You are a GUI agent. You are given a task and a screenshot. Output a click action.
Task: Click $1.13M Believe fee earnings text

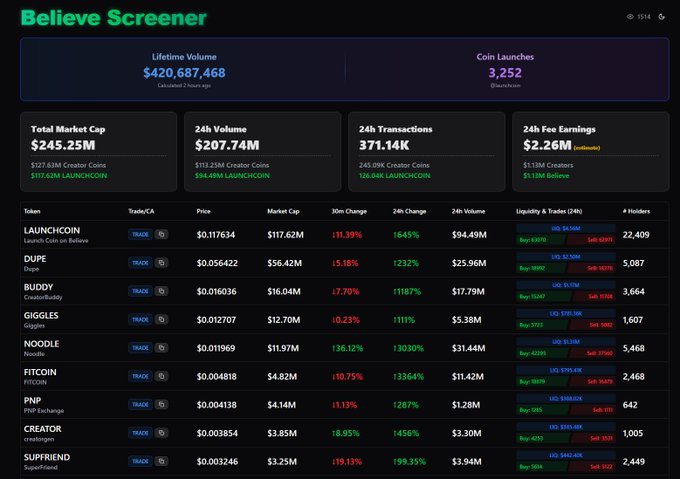(546, 176)
